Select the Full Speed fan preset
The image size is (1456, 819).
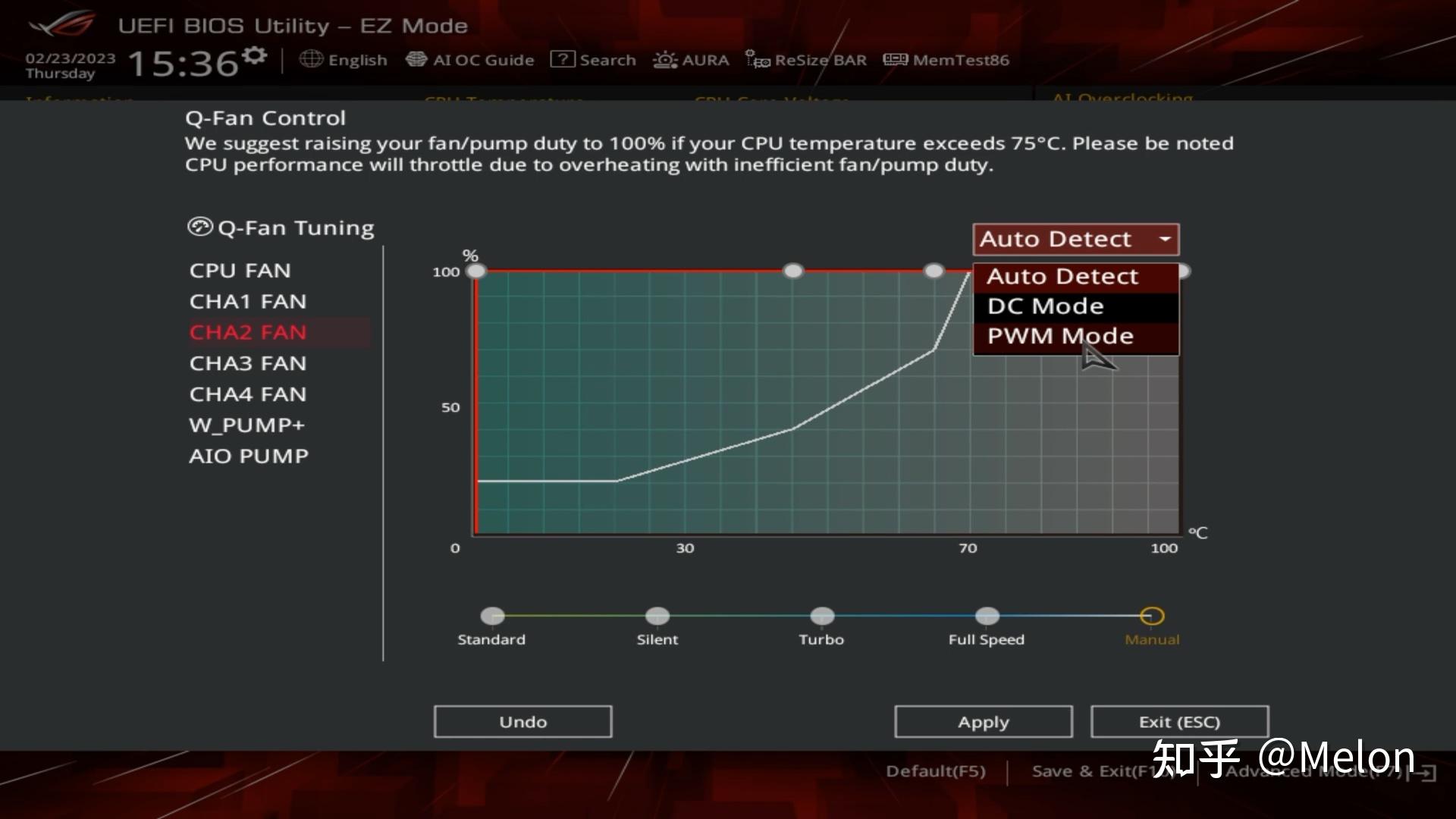pyautogui.click(x=985, y=615)
